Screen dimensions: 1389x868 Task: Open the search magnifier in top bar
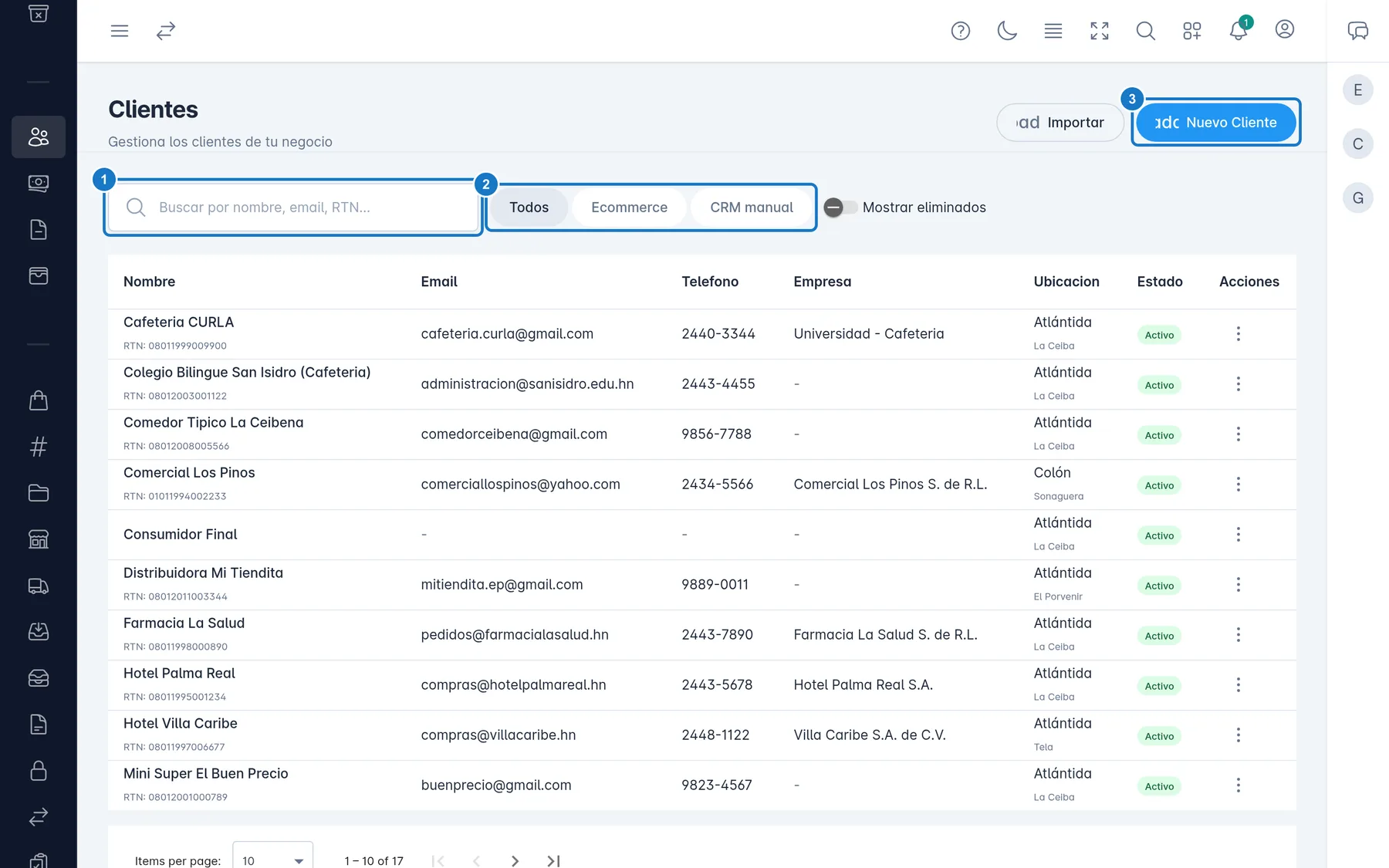[1146, 31]
